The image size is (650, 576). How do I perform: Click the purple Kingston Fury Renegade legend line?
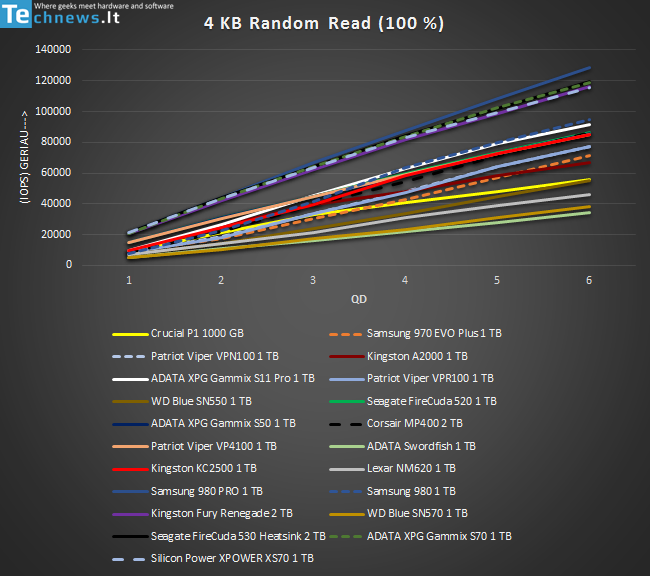(130, 514)
